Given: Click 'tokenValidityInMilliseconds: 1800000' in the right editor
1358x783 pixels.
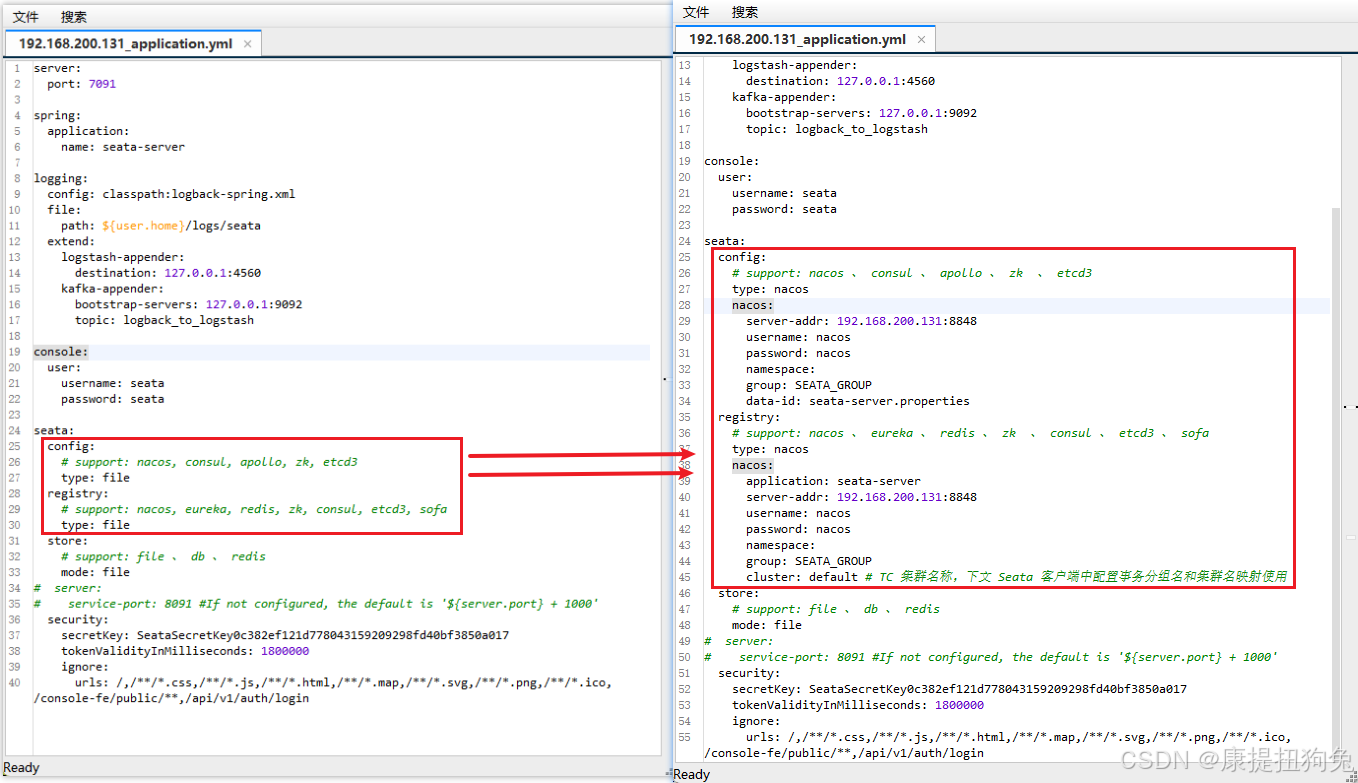Looking at the screenshot, I should 857,705.
